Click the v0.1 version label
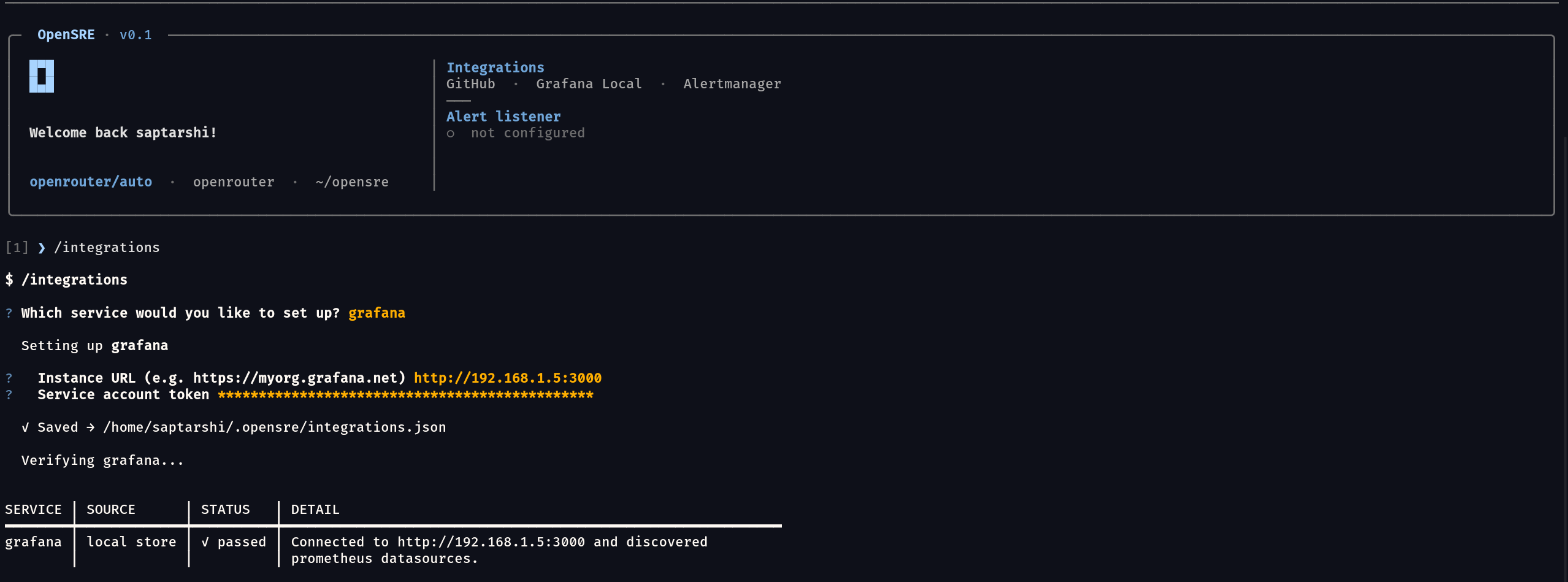Screen dimensions: 1568x582 [x=136, y=35]
